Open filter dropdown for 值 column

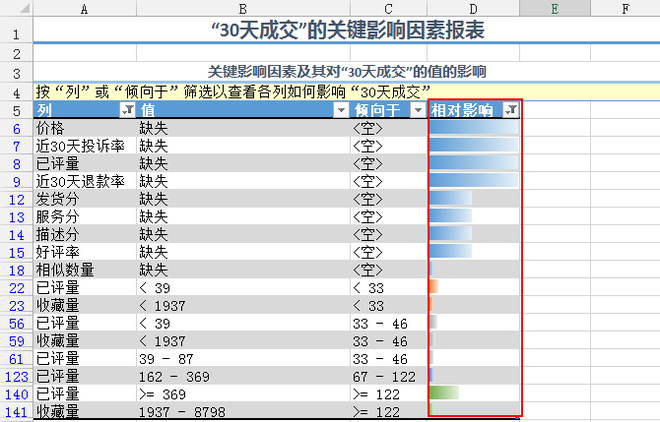pos(341,110)
